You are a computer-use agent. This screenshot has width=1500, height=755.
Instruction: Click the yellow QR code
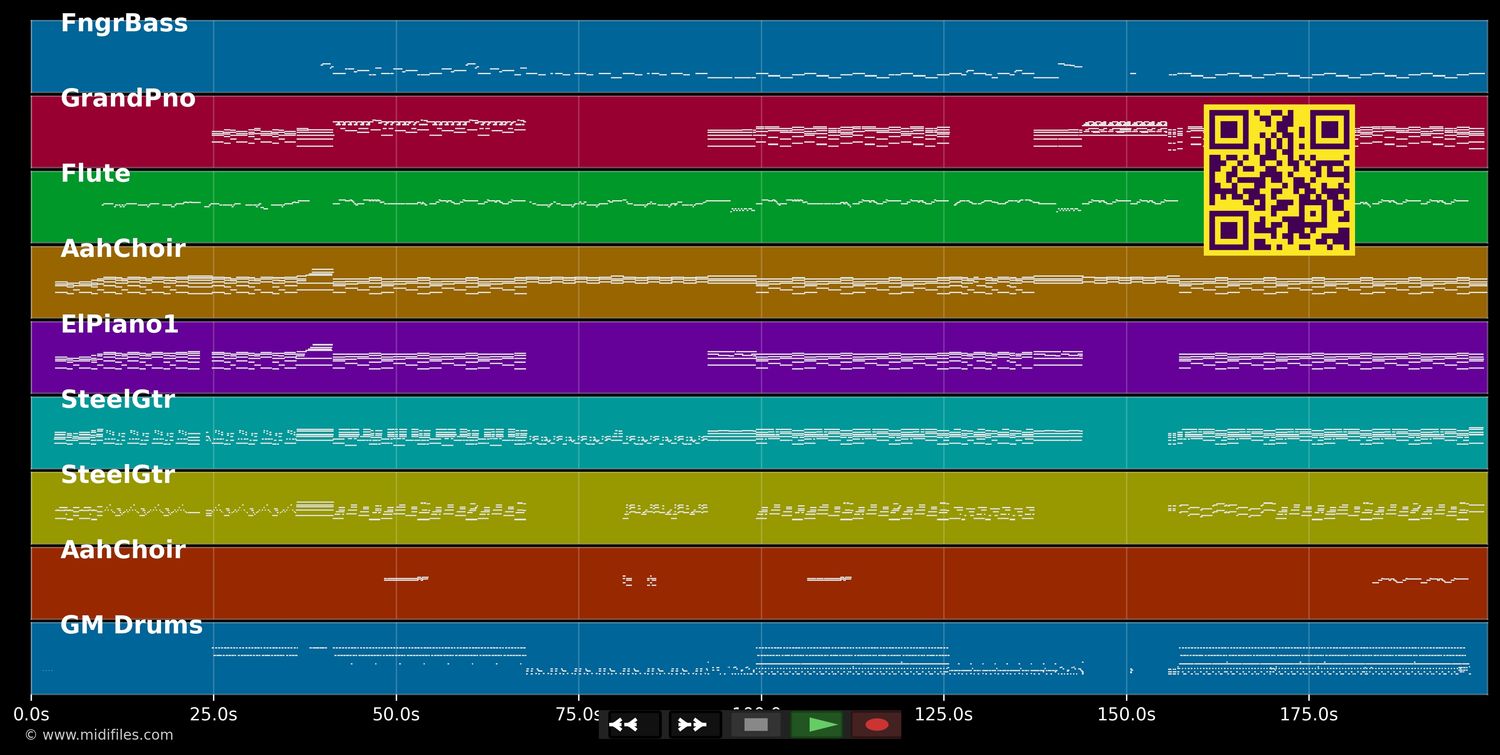coord(1279,180)
